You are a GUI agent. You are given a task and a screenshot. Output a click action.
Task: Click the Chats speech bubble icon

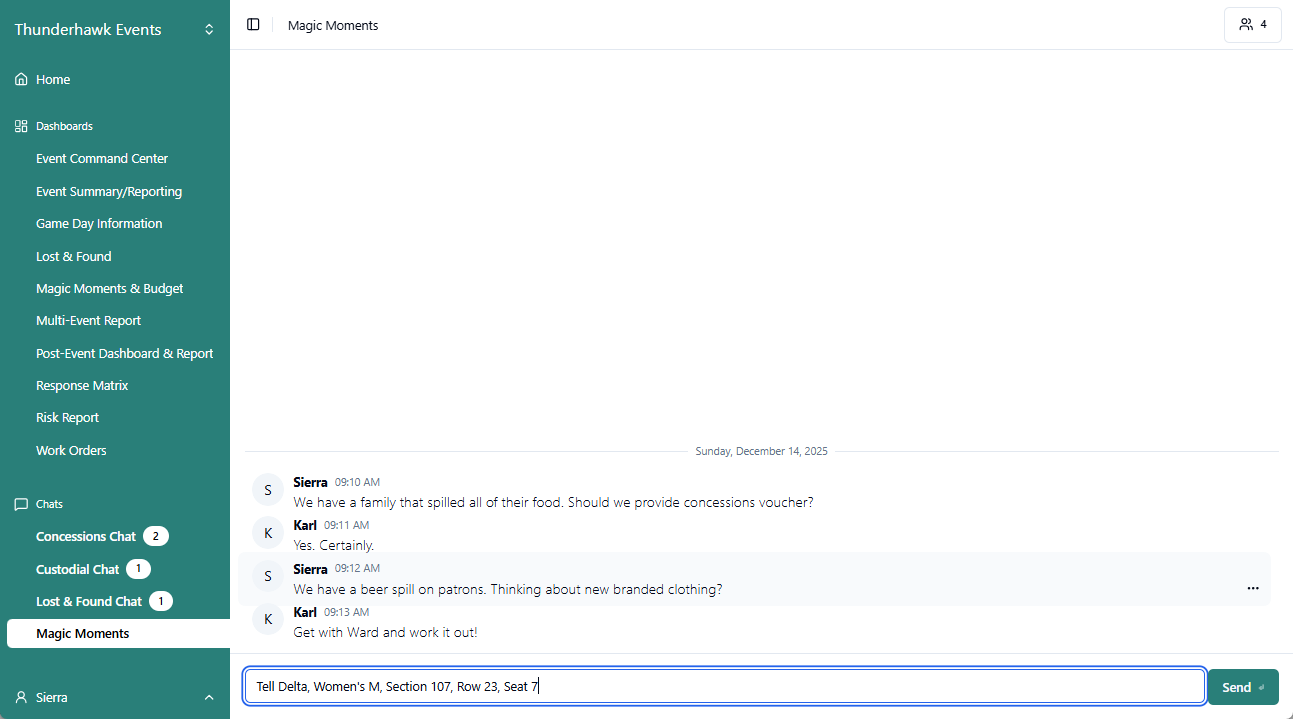(x=21, y=503)
